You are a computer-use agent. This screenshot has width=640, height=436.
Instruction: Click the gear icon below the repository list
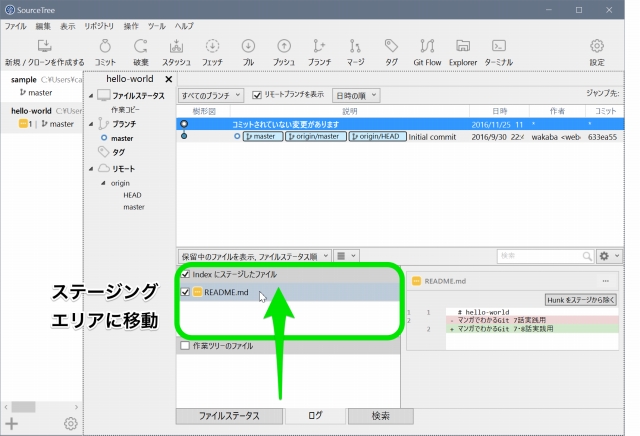71,424
